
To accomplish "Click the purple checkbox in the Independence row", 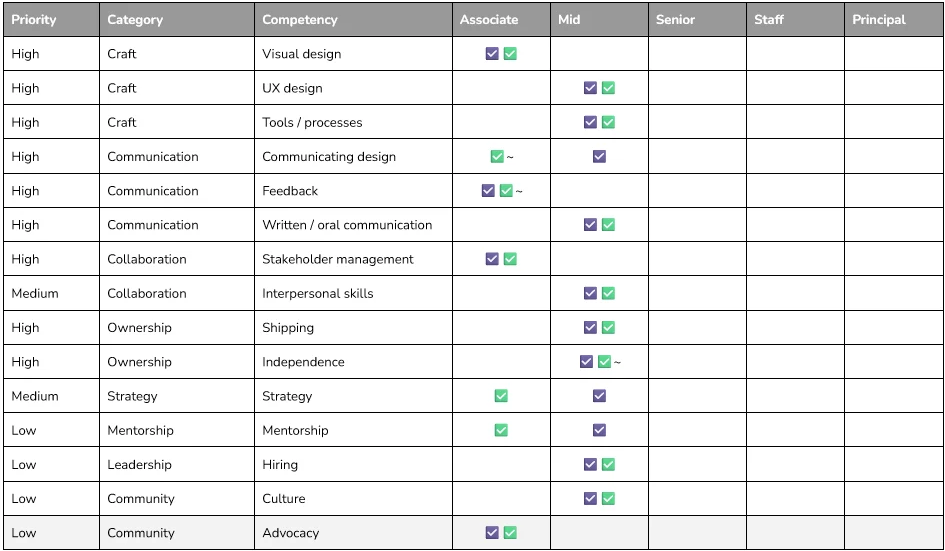I will pyautogui.click(x=586, y=362).
